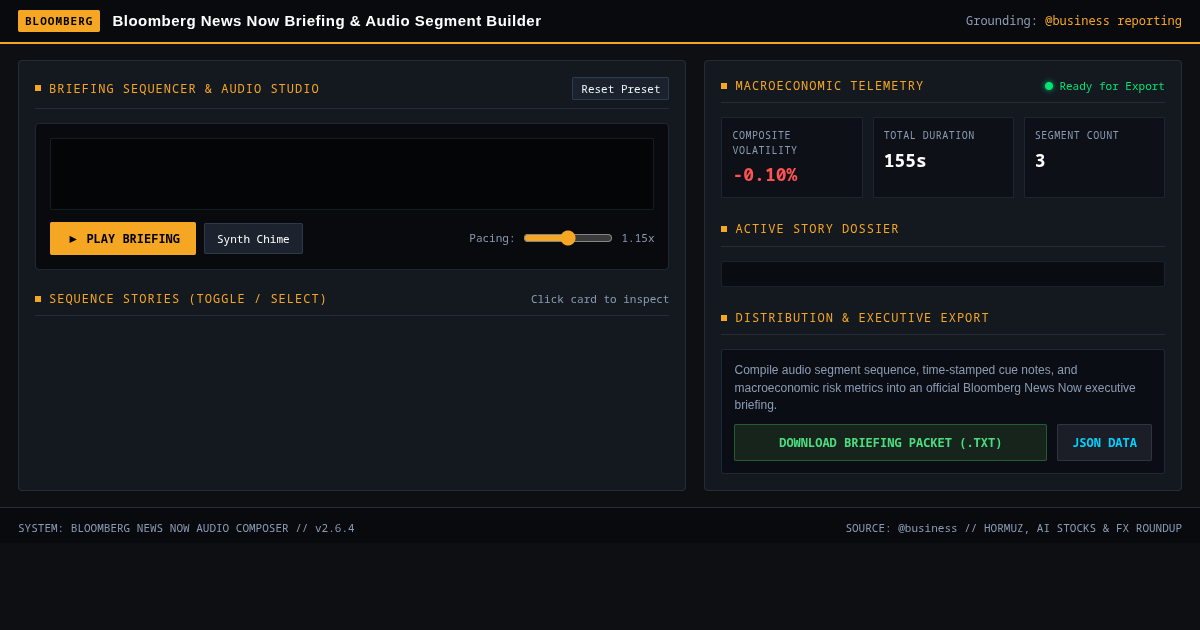
Task: Download Briefing Packet (.TXT)
Action: [890, 443]
